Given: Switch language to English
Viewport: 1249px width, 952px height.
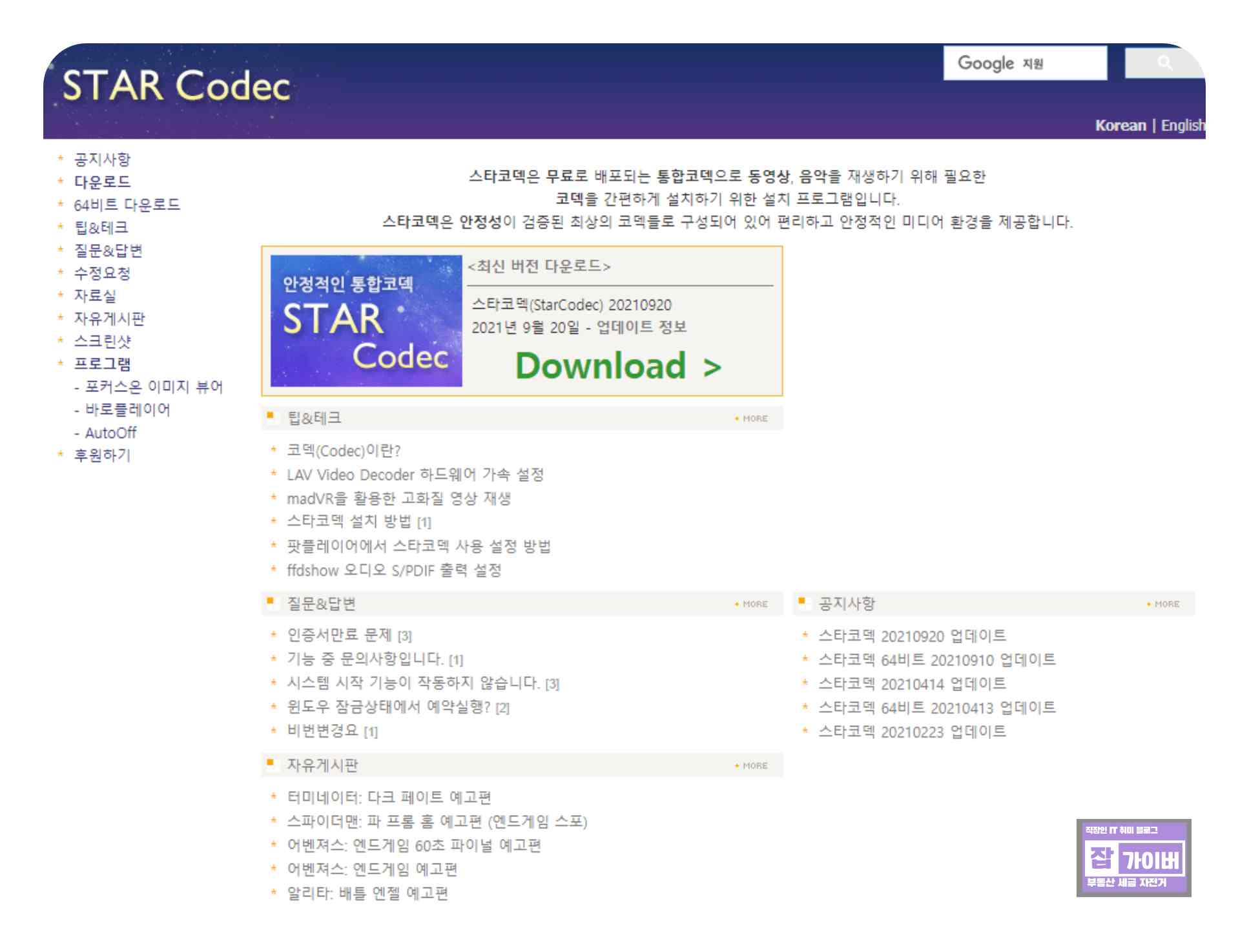Looking at the screenshot, I should click(1182, 125).
